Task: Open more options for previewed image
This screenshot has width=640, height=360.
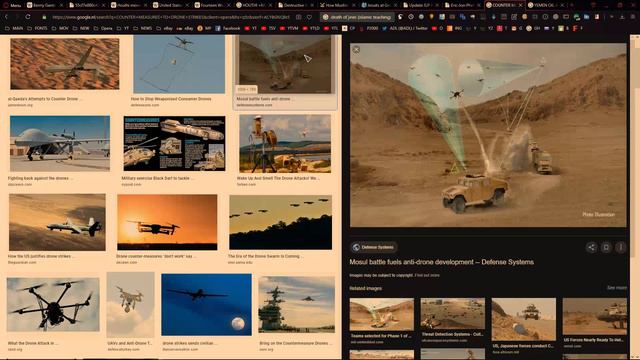Action: click(621, 247)
